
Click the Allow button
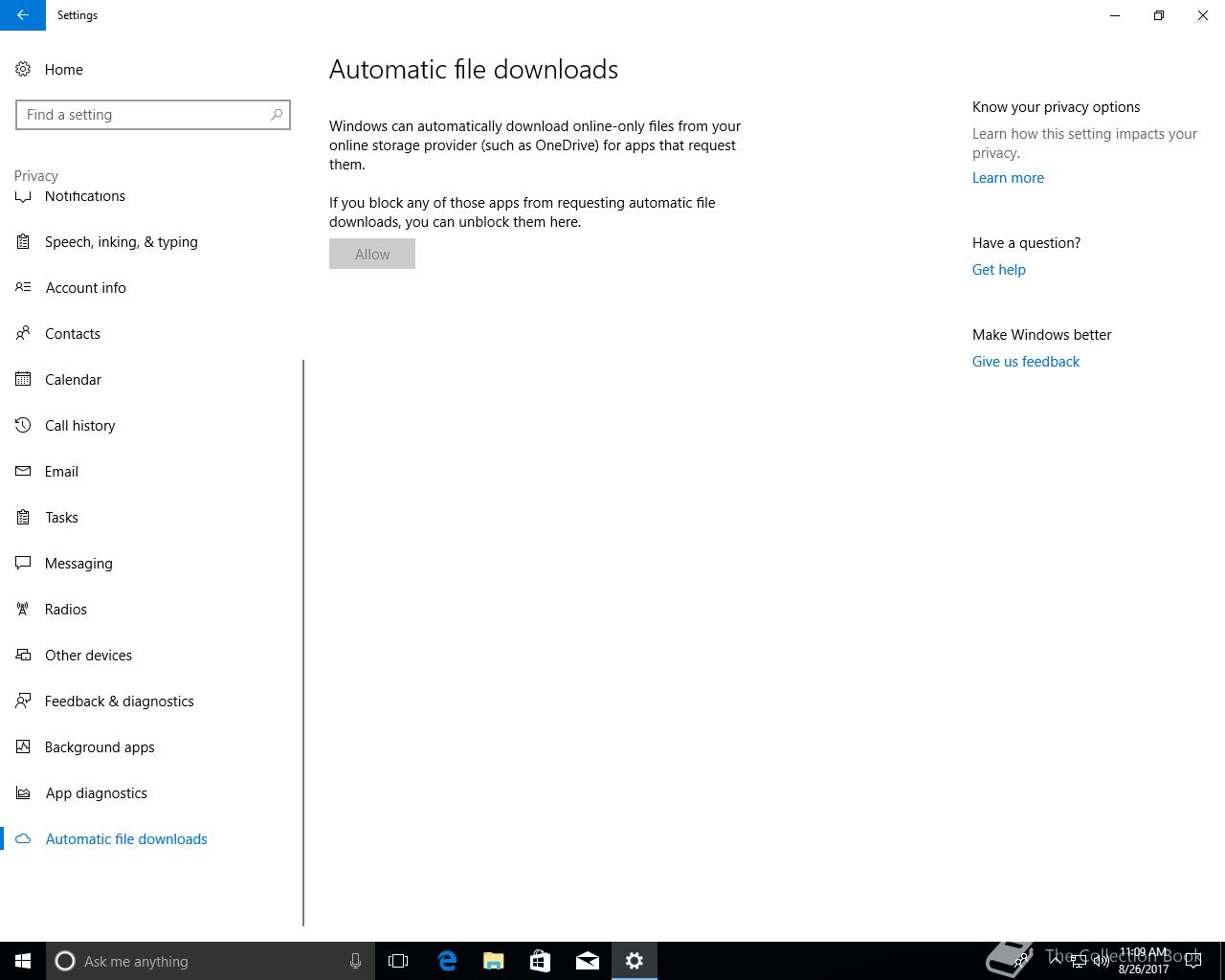click(x=372, y=255)
